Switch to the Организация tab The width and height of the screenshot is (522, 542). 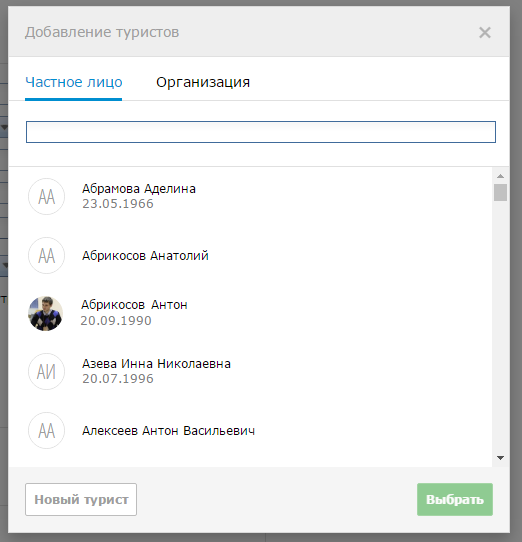(203, 82)
